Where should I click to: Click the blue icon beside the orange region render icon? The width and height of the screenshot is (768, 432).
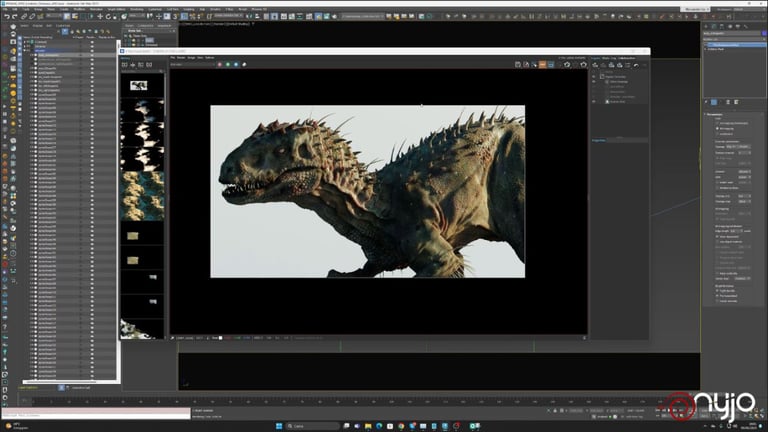pos(551,64)
